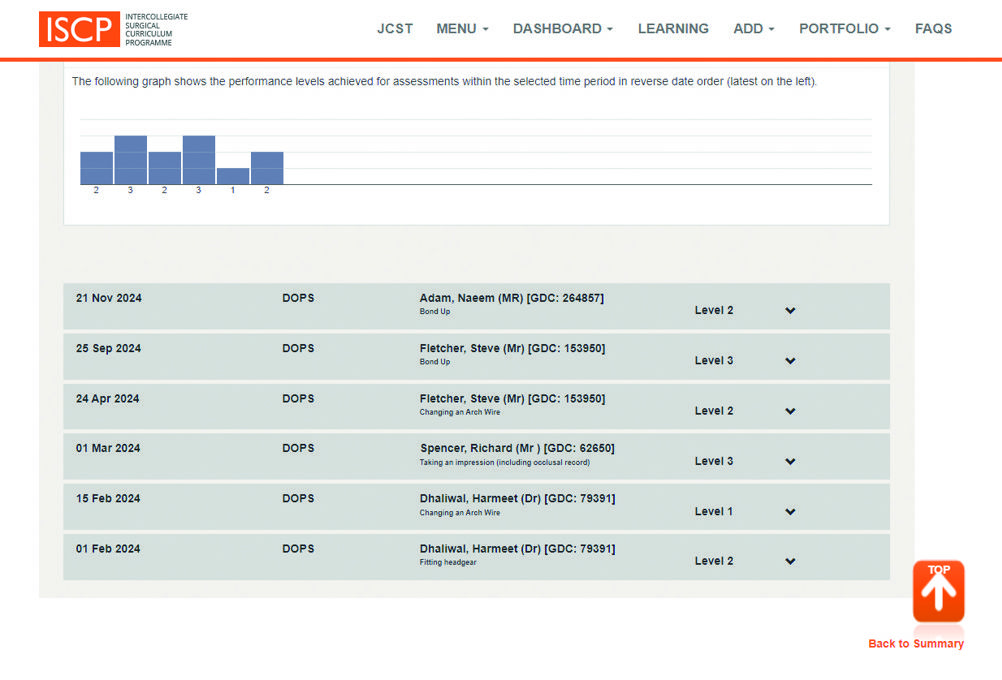Expand the 21 Nov 2024 DOPS row
The height and width of the screenshot is (680, 1002).
click(790, 311)
